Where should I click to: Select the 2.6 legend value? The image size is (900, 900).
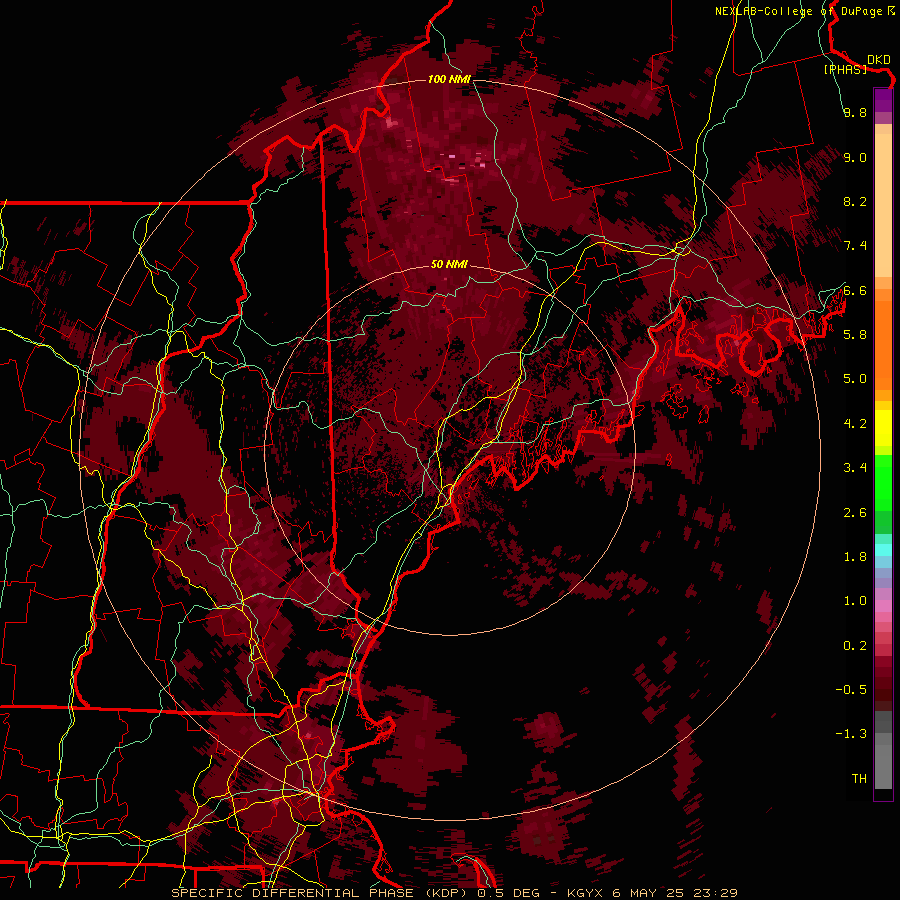coord(855,513)
